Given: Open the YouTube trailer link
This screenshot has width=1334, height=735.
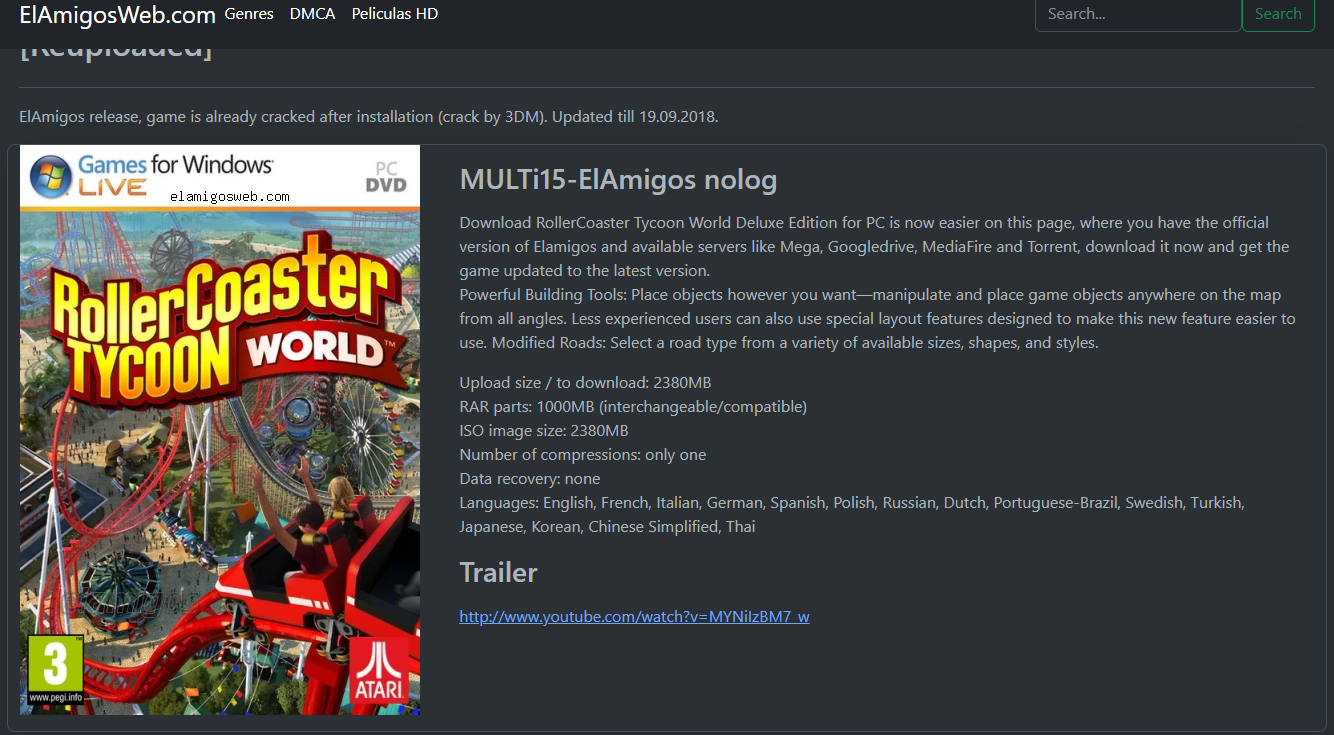Looking at the screenshot, I should pos(634,616).
